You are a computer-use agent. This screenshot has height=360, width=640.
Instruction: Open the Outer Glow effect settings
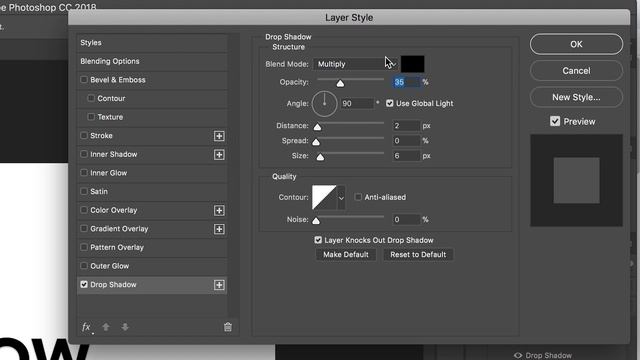point(109,266)
